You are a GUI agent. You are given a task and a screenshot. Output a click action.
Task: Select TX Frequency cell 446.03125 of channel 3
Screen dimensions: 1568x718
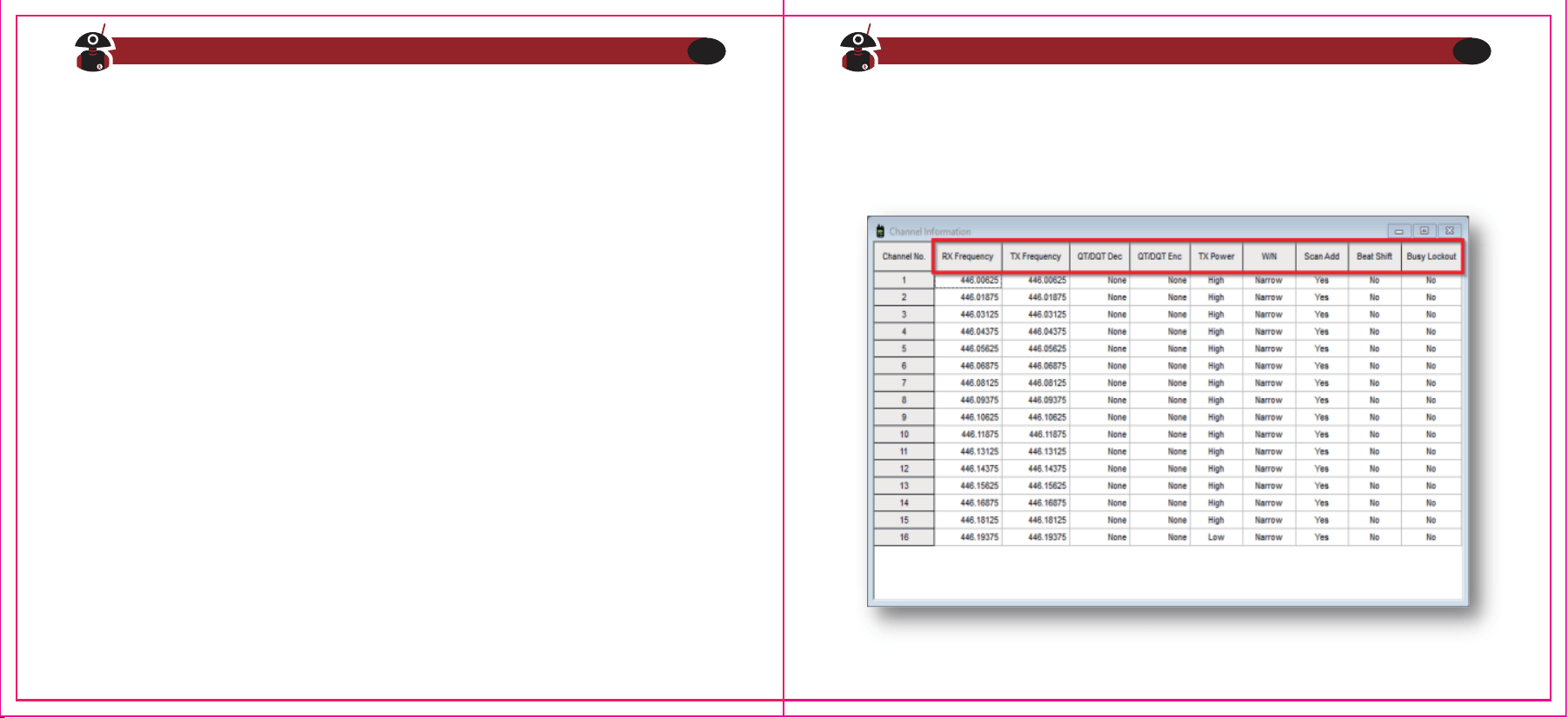[x=1036, y=315]
